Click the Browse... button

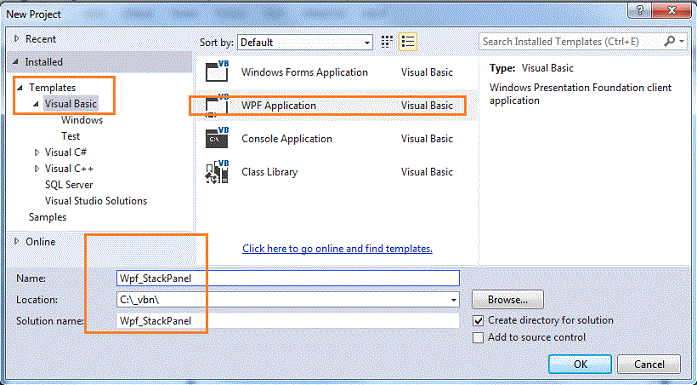[508, 300]
